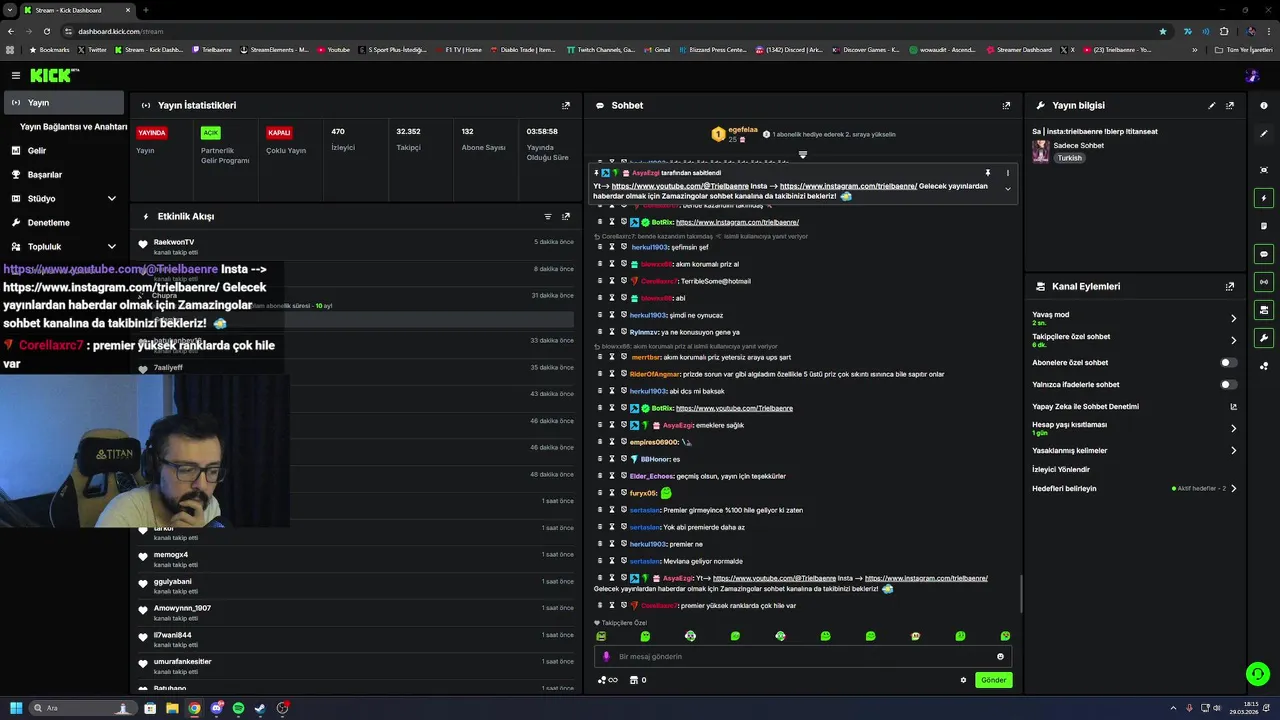
Task: Open the Etkinlik Akışı filter icon
Action: tap(547, 216)
